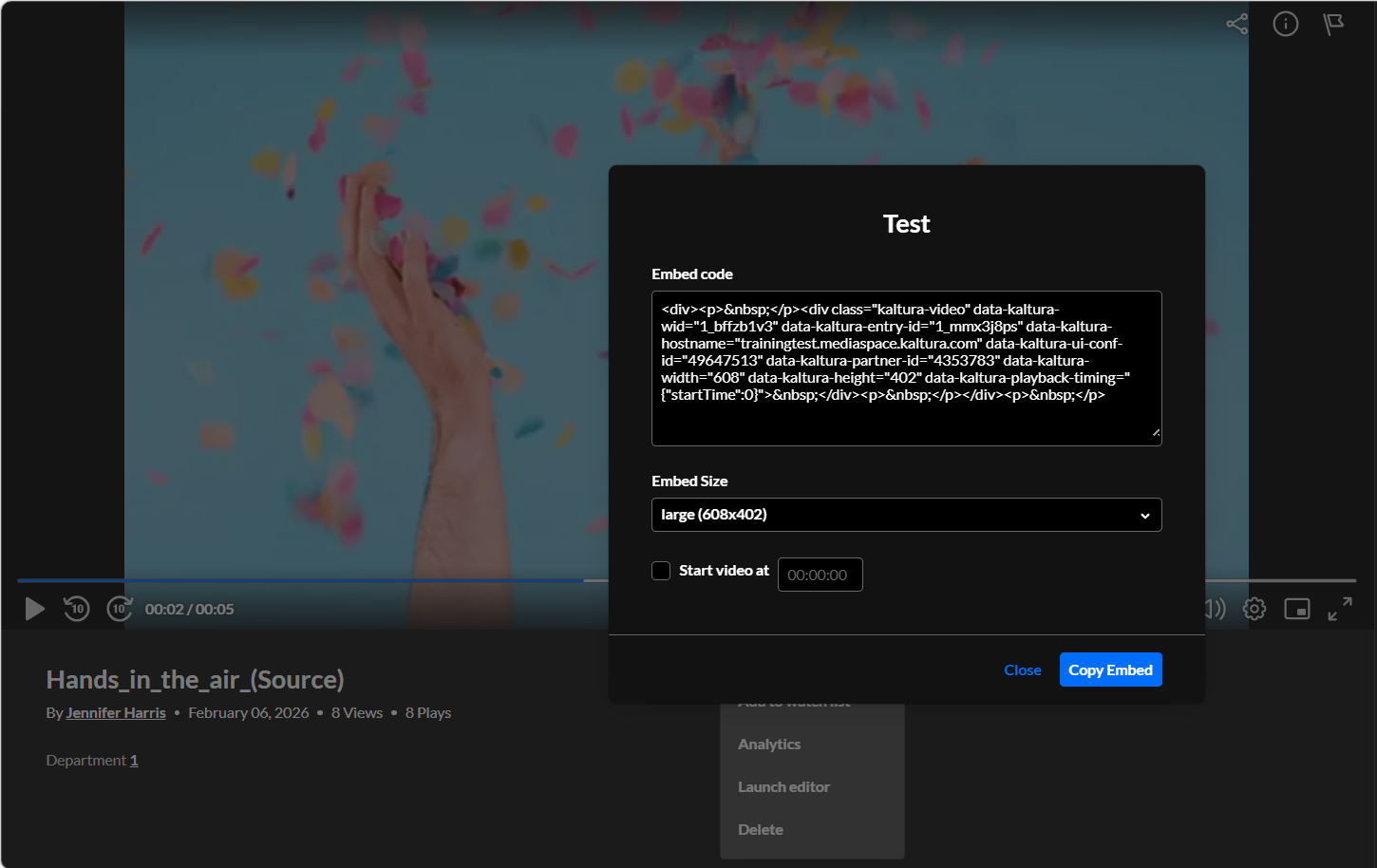The height and width of the screenshot is (868, 1377).
Task: Click the February 06, 2026 date
Action: click(x=249, y=712)
